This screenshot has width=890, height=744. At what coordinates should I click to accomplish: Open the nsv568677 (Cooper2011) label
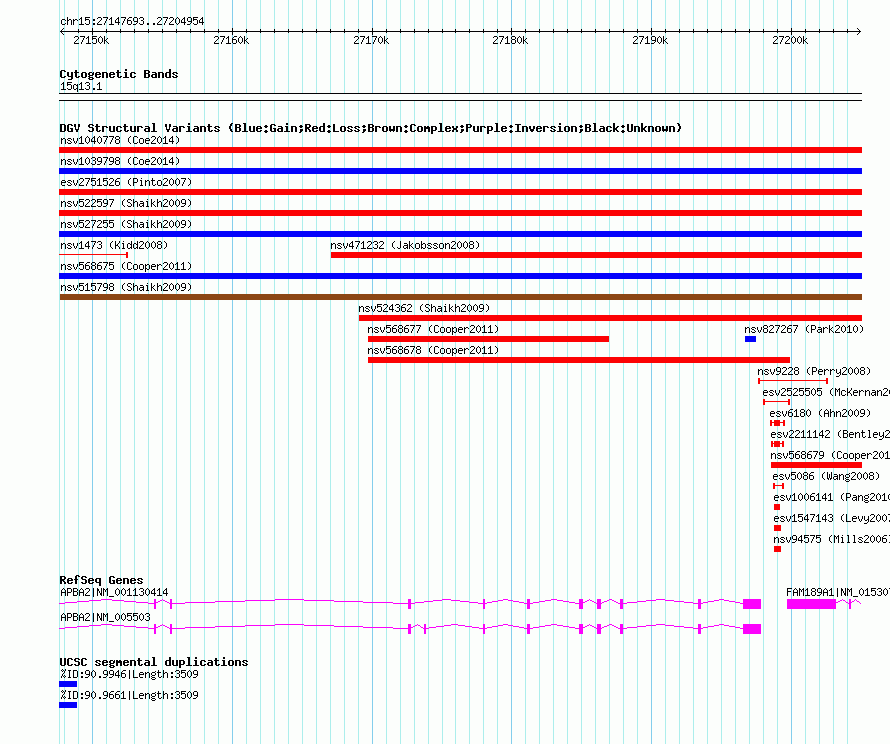(433, 329)
